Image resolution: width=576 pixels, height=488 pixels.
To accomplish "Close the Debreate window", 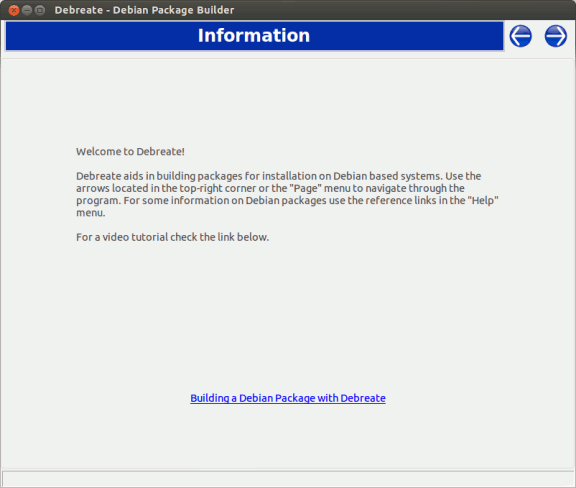I will tap(14, 10).
